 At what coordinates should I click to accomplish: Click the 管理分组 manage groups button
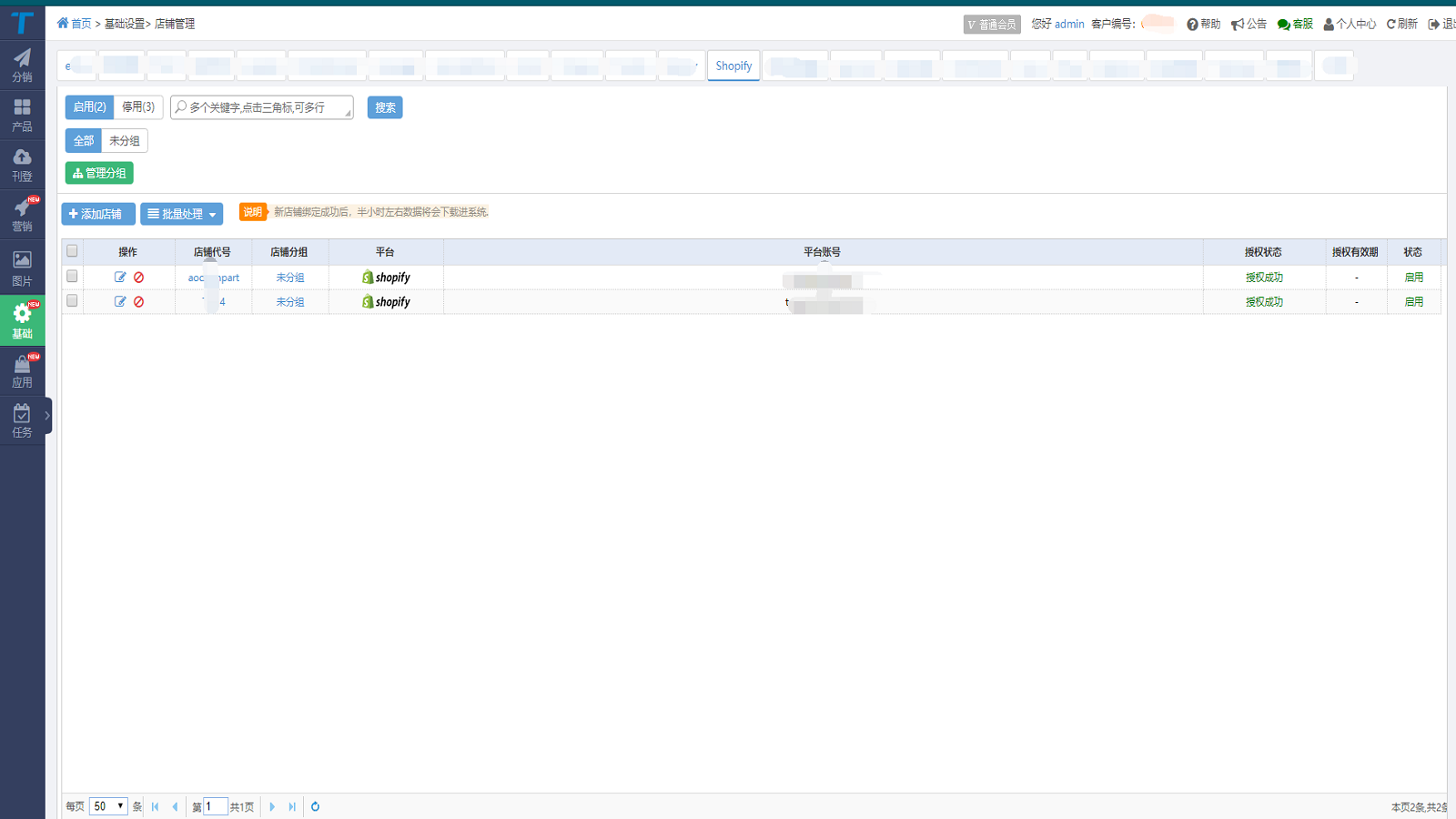point(99,173)
